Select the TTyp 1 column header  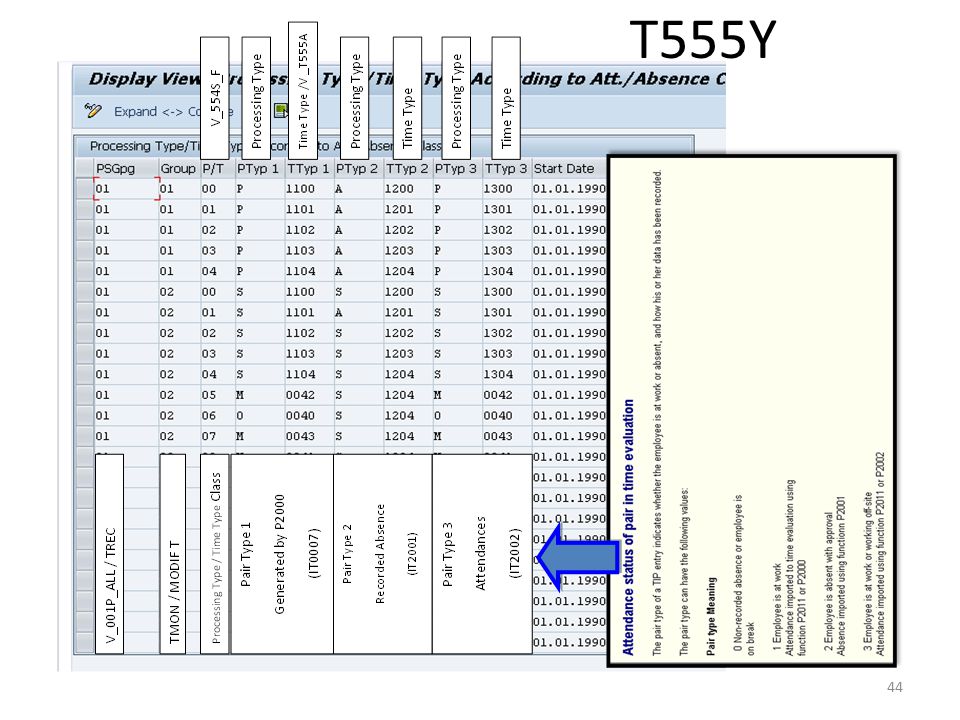point(309,168)
